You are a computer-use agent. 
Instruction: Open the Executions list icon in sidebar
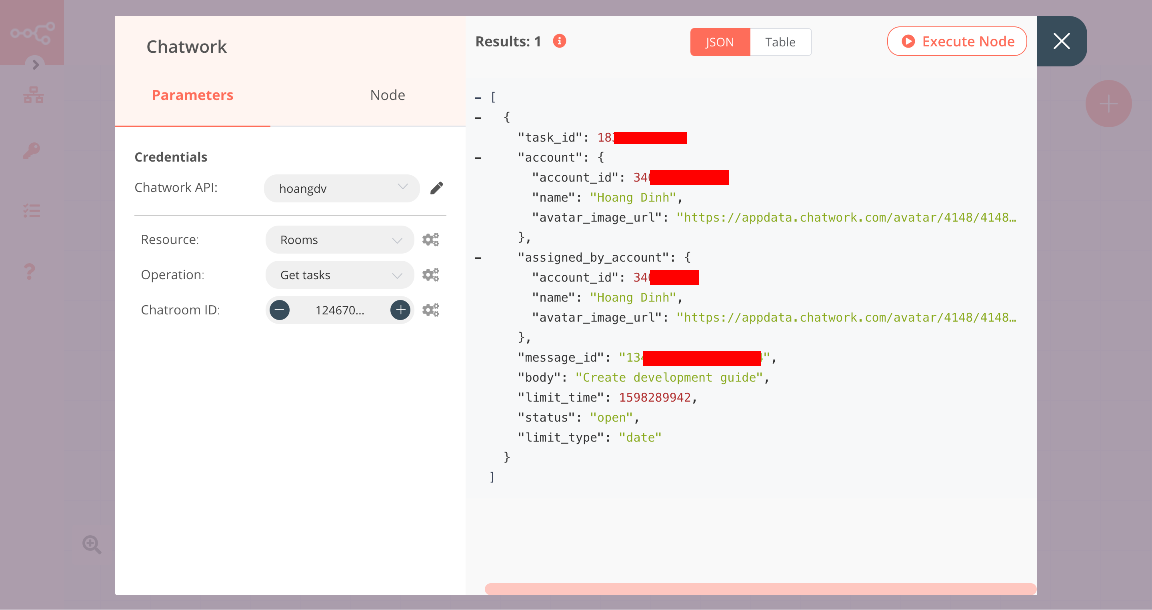pos(32,211)
